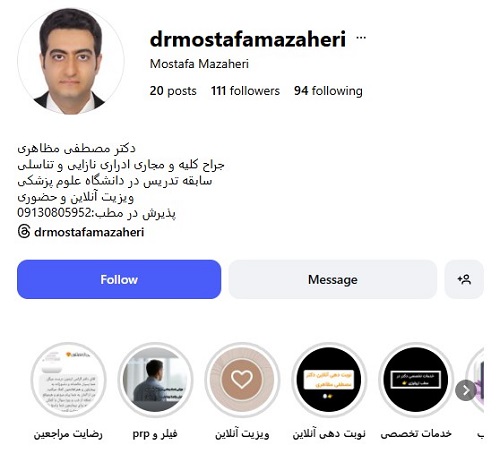Select the ویزیت آنلاین highlight label
Screen dimensions: 500x462
point(242,434)
